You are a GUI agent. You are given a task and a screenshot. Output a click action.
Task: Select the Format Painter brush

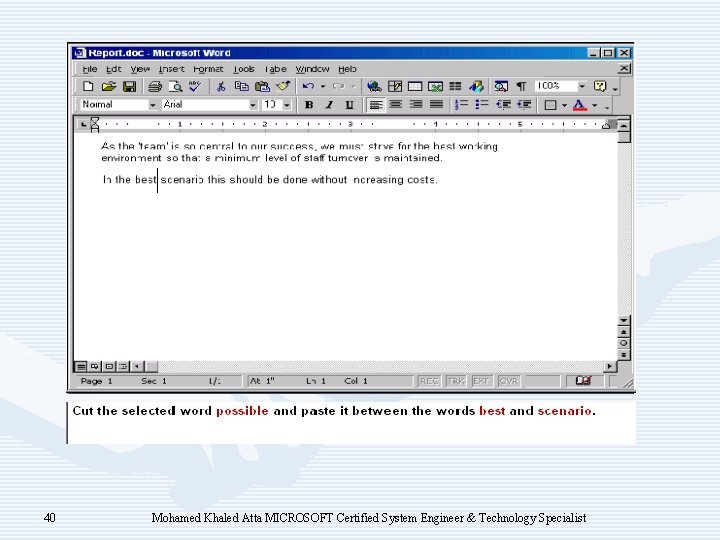tap(283, 86)
